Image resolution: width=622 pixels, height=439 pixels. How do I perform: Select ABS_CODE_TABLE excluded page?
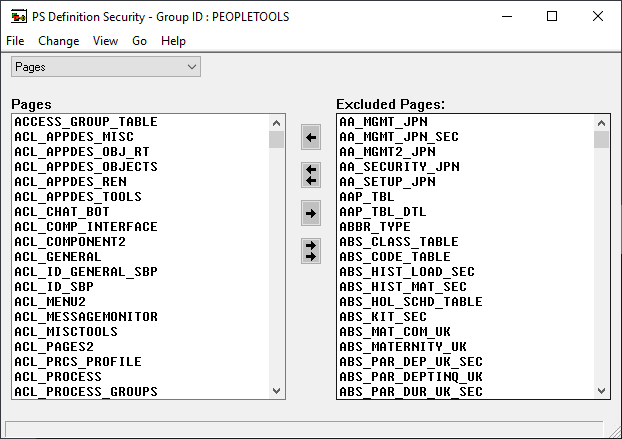click(466, 257)
